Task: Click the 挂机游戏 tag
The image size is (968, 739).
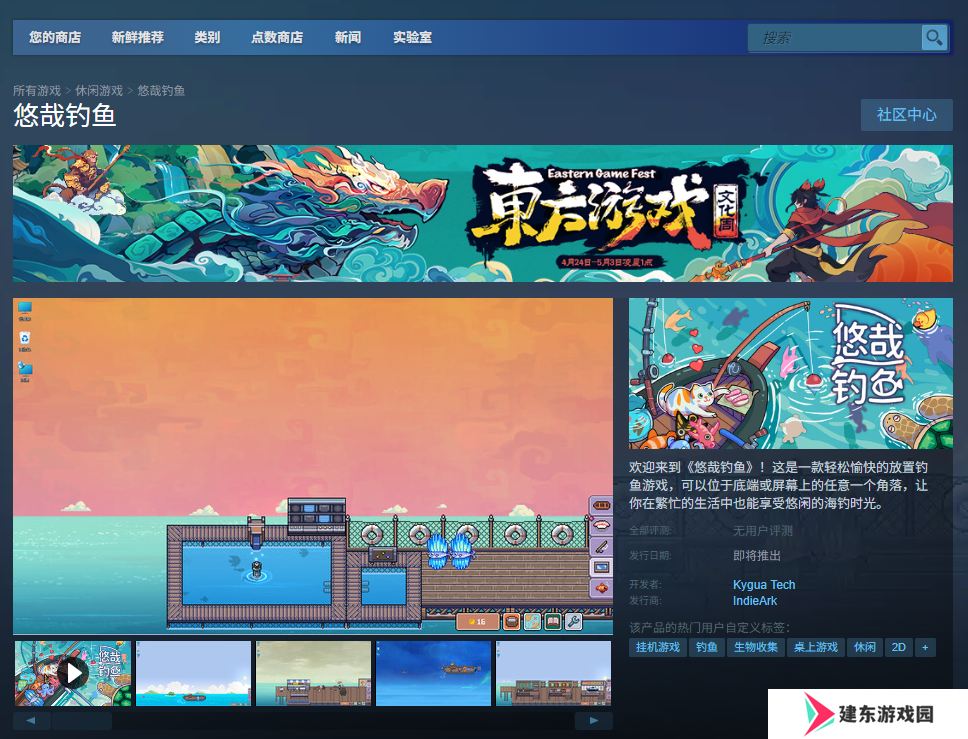Action: tap(658, 647)
